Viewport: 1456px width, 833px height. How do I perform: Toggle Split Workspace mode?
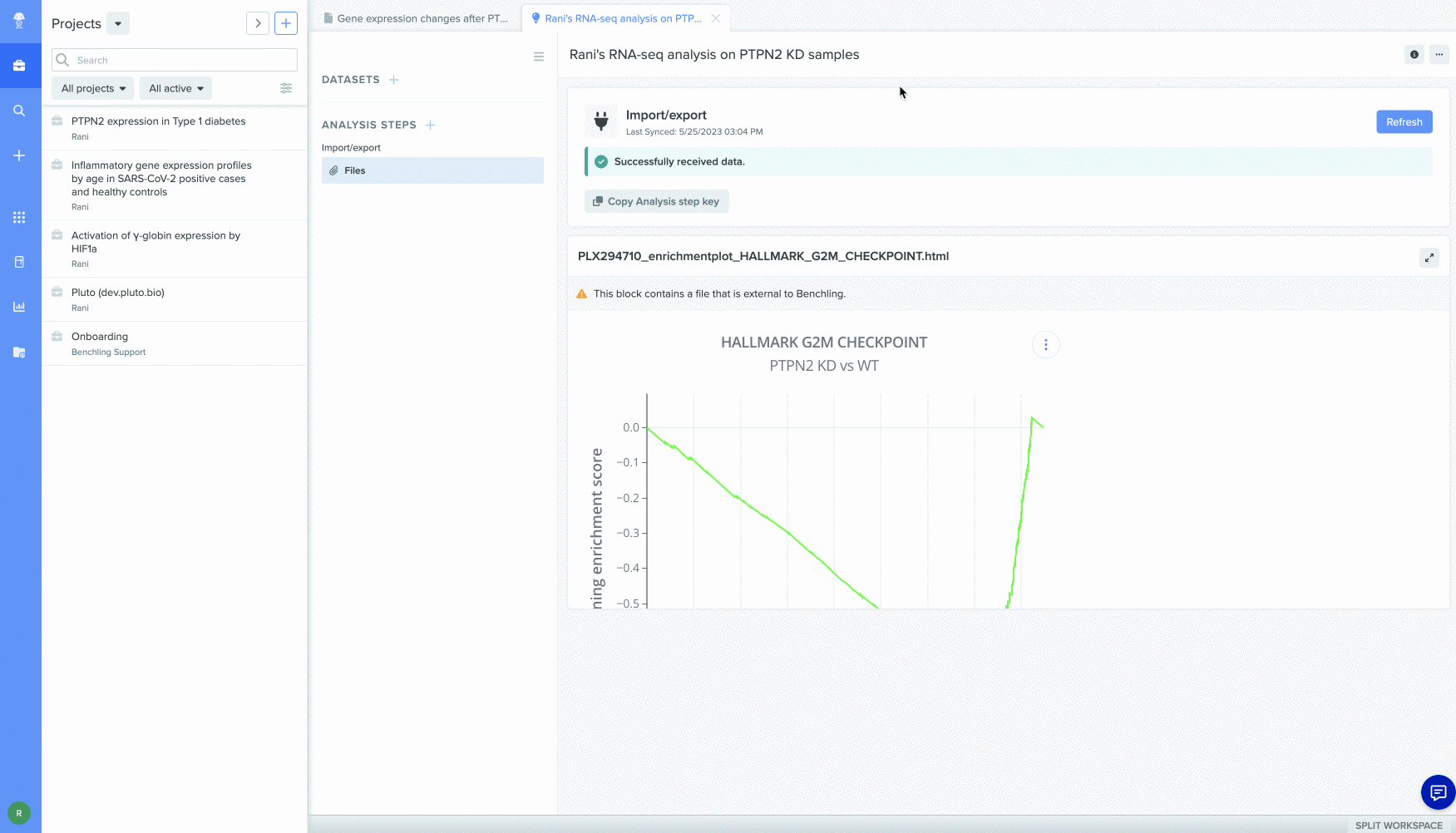pos(1399,825)
